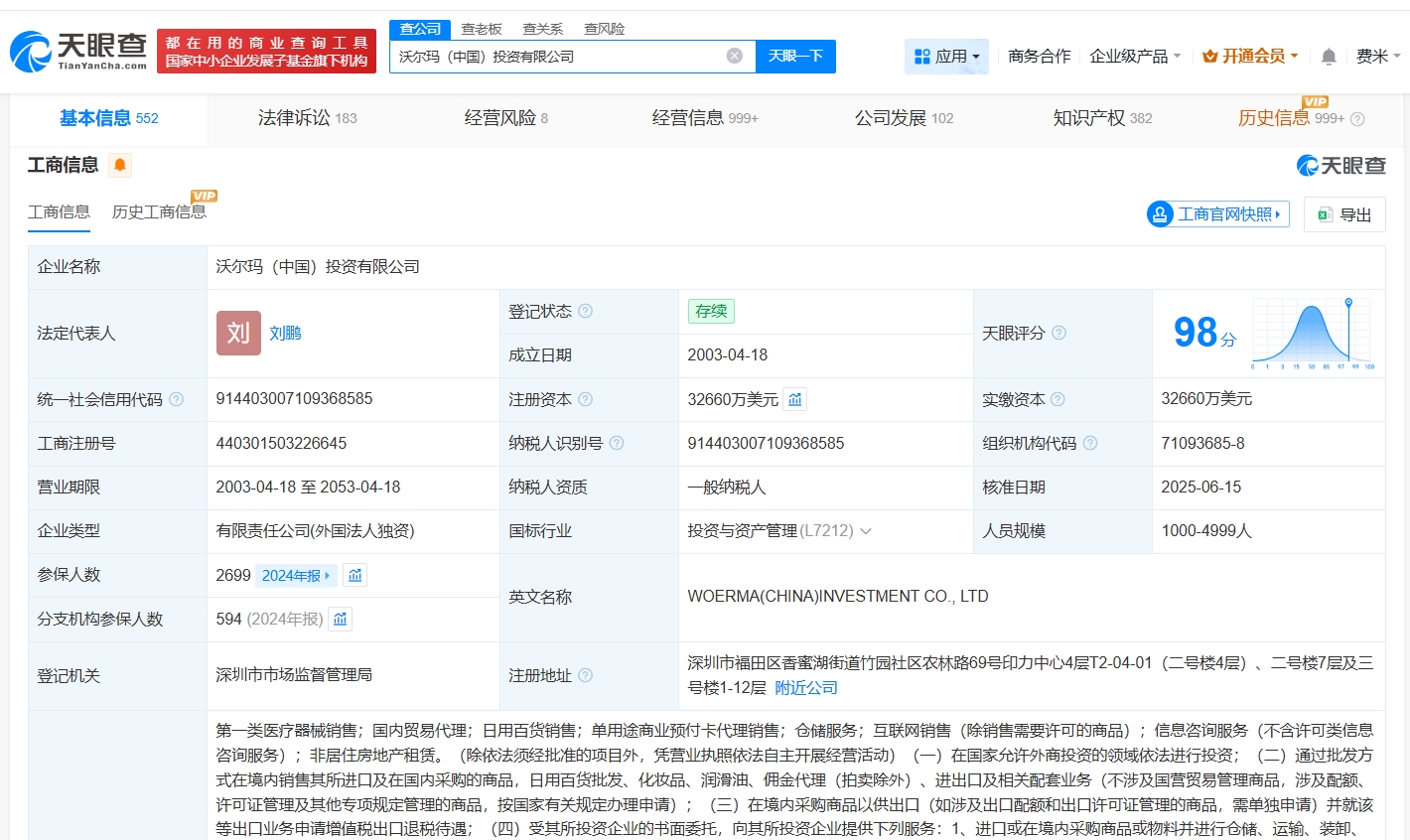This screenshot has width=1410, height=840.
Task: Select the 历史工商信息 sub-tab
Action: (x=159, y=211)
